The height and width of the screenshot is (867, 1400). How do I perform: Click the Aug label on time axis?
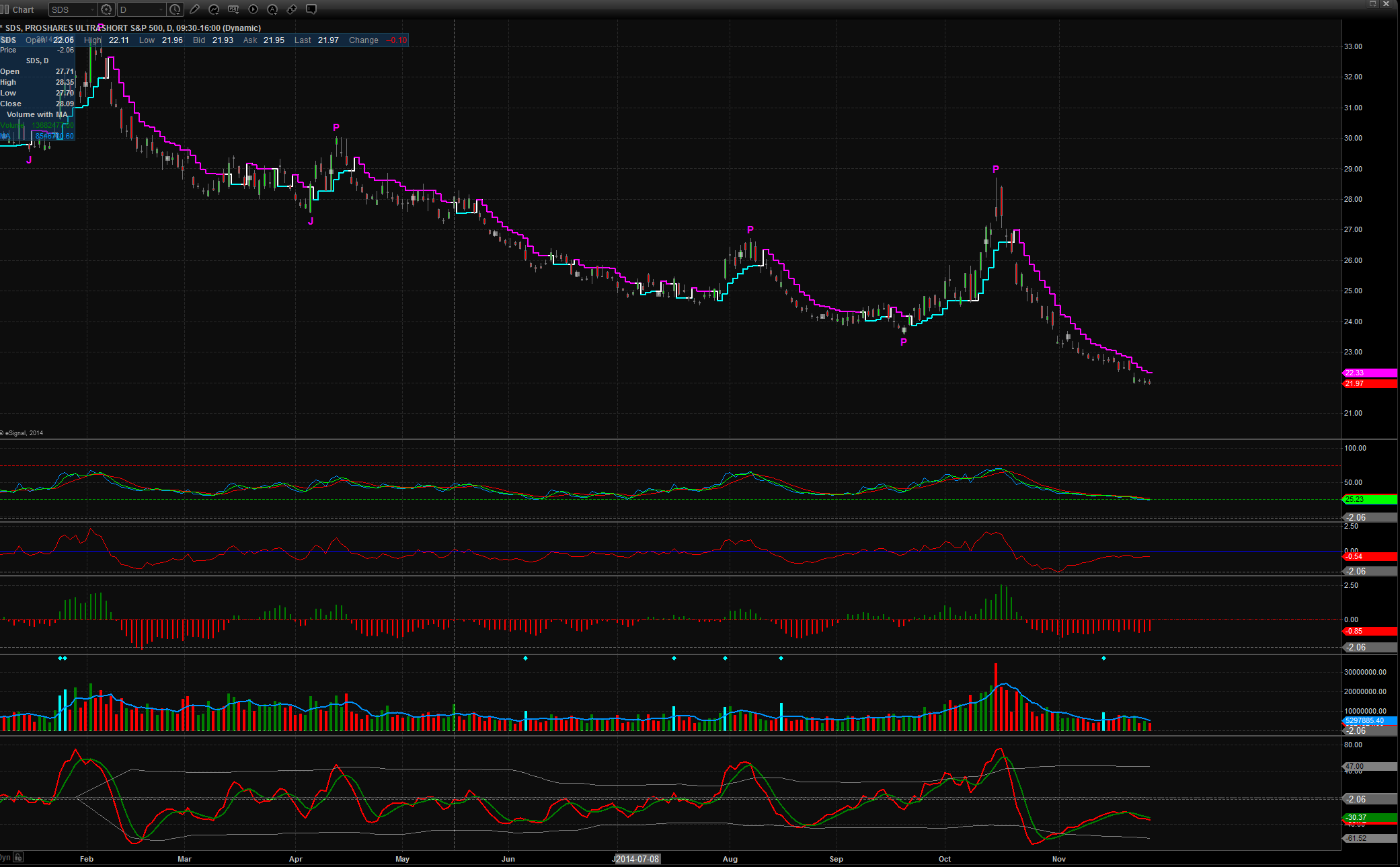click(730, 859)
